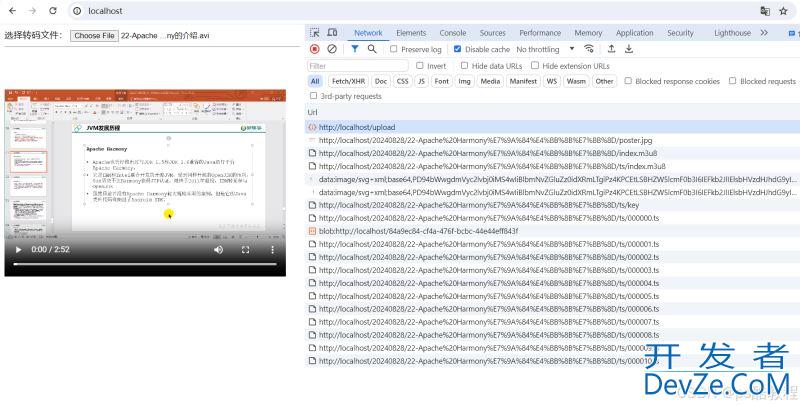Open the Security tab
800x406 pixels.
[680, 33]
